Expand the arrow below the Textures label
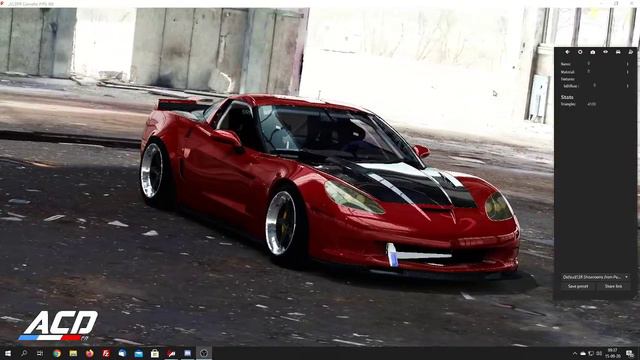 628,86
